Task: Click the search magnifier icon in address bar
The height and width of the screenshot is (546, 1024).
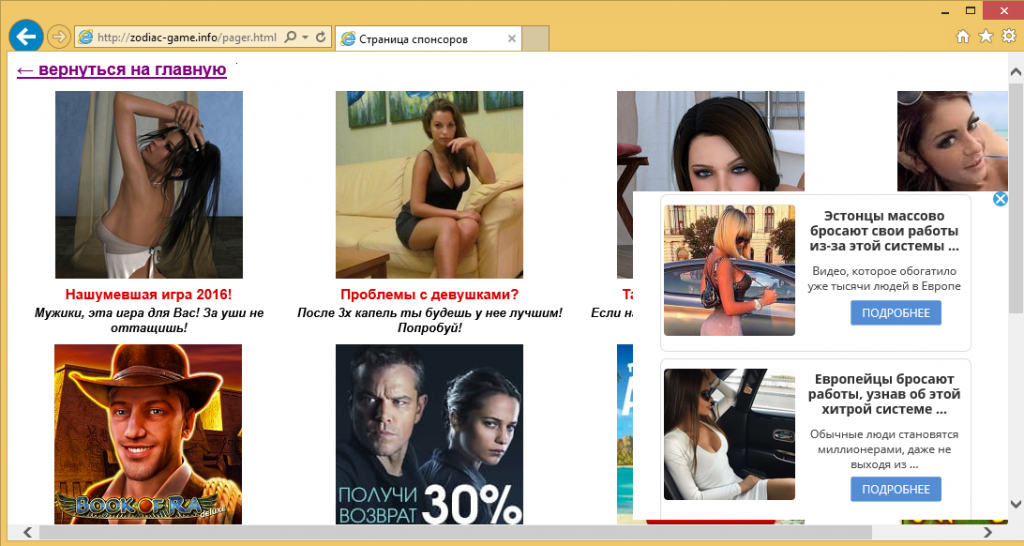Action: (x=291, y=37)
